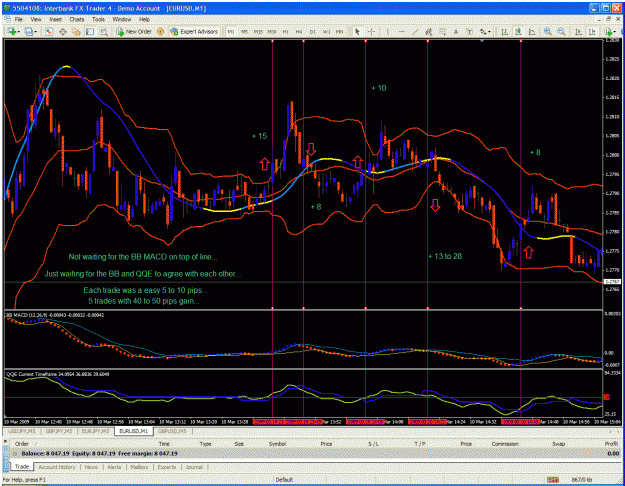The height and width of the screenshot is (486, 625).
Task: Select the Text Label tool
Action: click(x=469, y=31)
